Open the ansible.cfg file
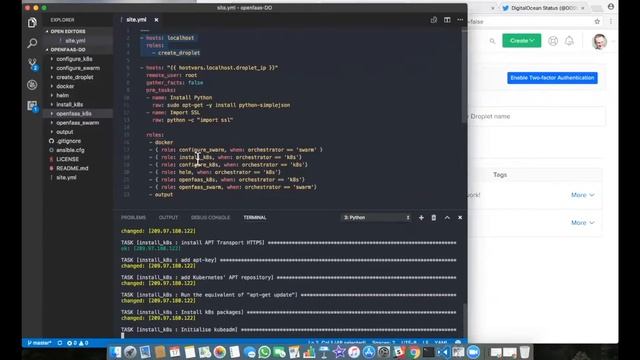The image size is (640, 360). tap(70, 150)
